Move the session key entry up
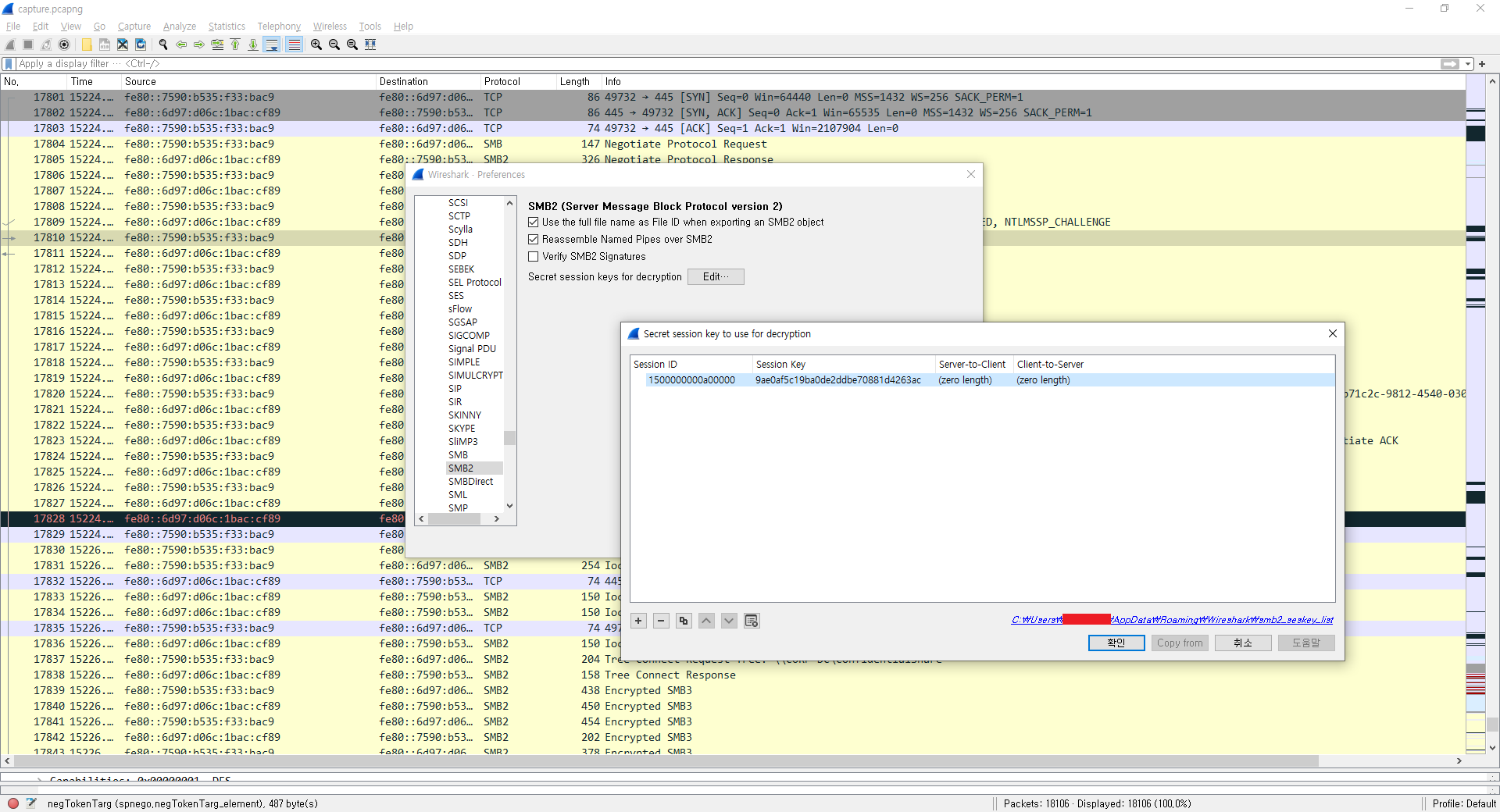Image resolution: width=1500 pixels, height=812 pixels. 706,621
